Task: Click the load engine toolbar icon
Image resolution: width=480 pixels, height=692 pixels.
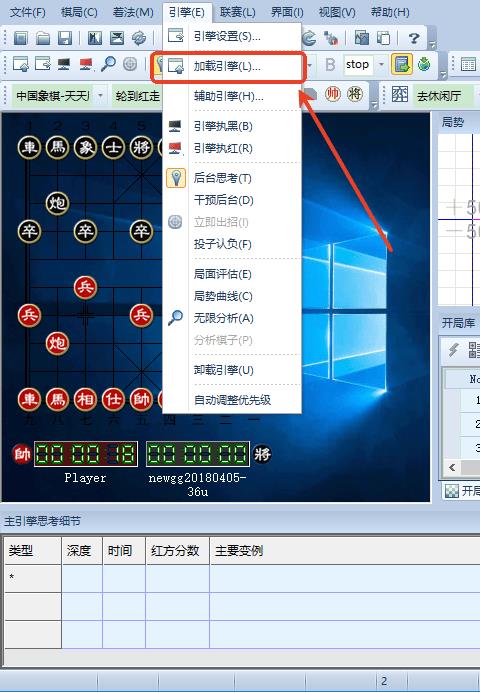Action: click(20, 64)
